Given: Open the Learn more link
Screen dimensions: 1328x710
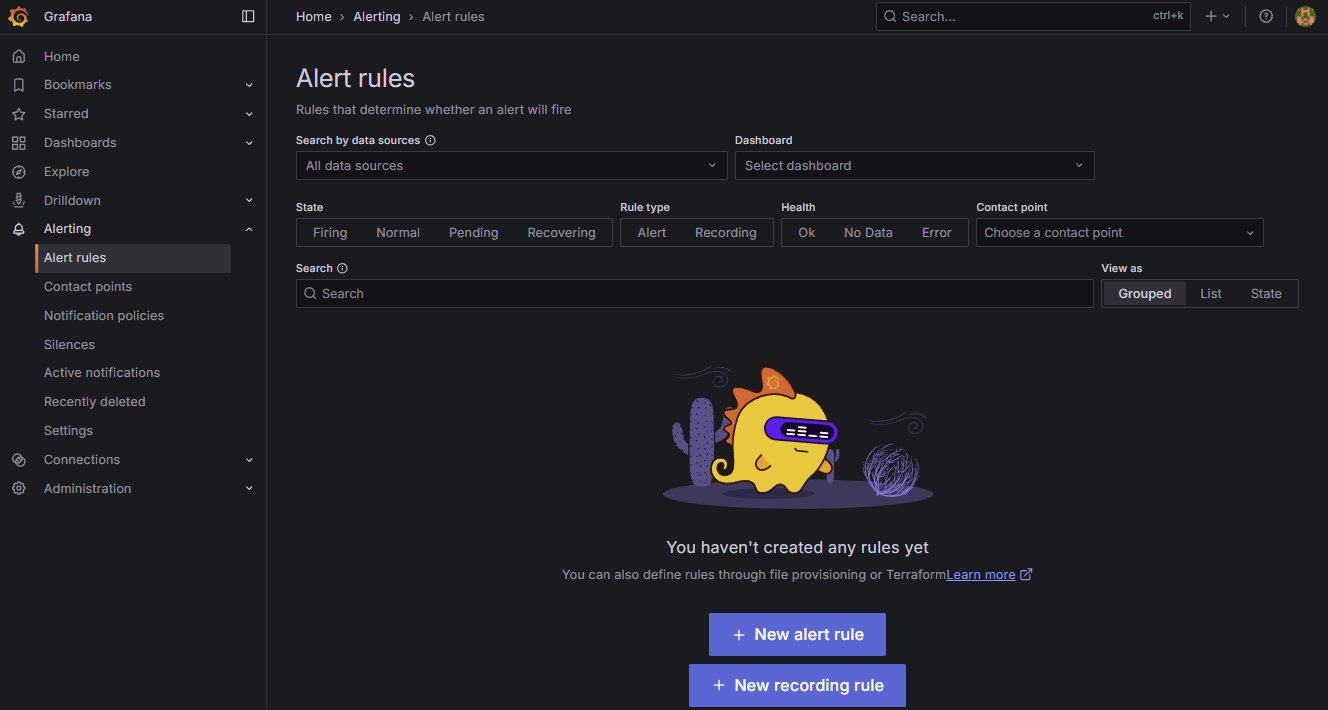Looking at the screenshot, I should [x=981, y=575].
